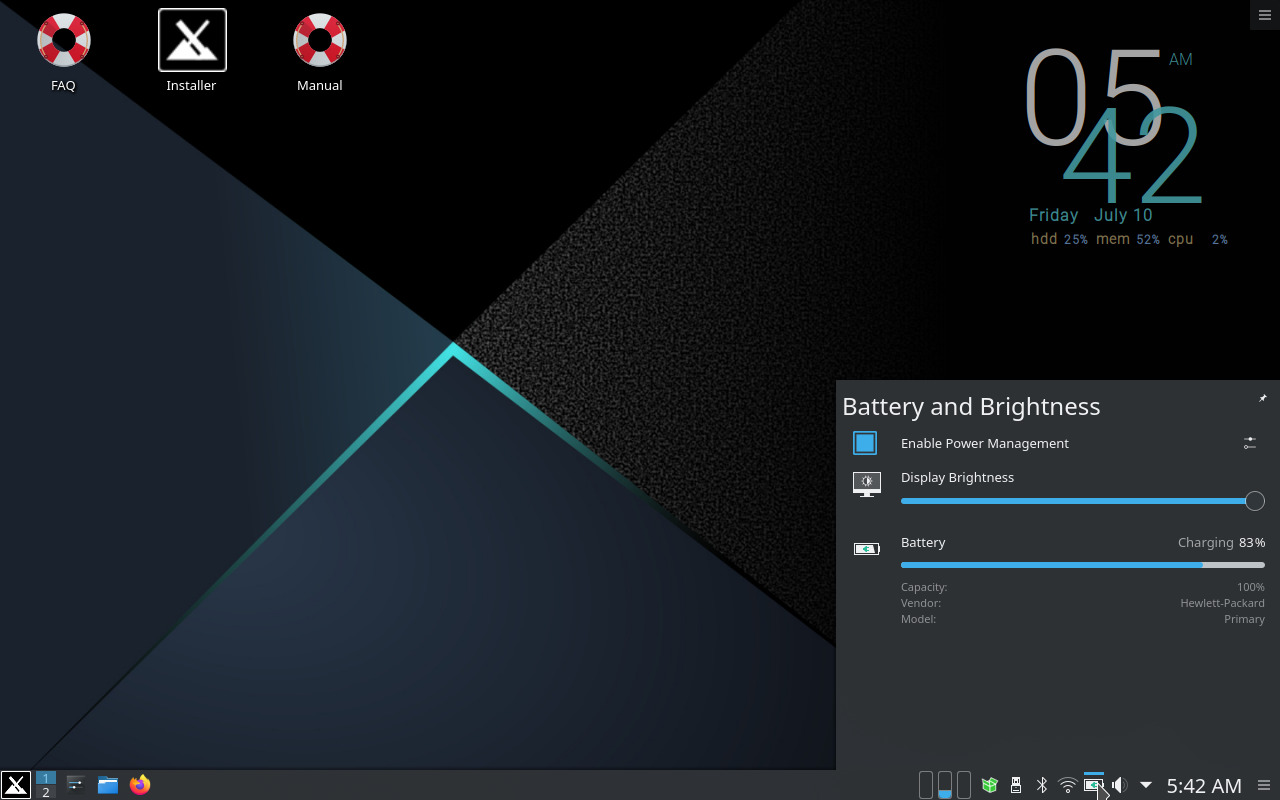Open the Installer from the desktop
This screenshot has height=800, width=1280.
(191, 40)
